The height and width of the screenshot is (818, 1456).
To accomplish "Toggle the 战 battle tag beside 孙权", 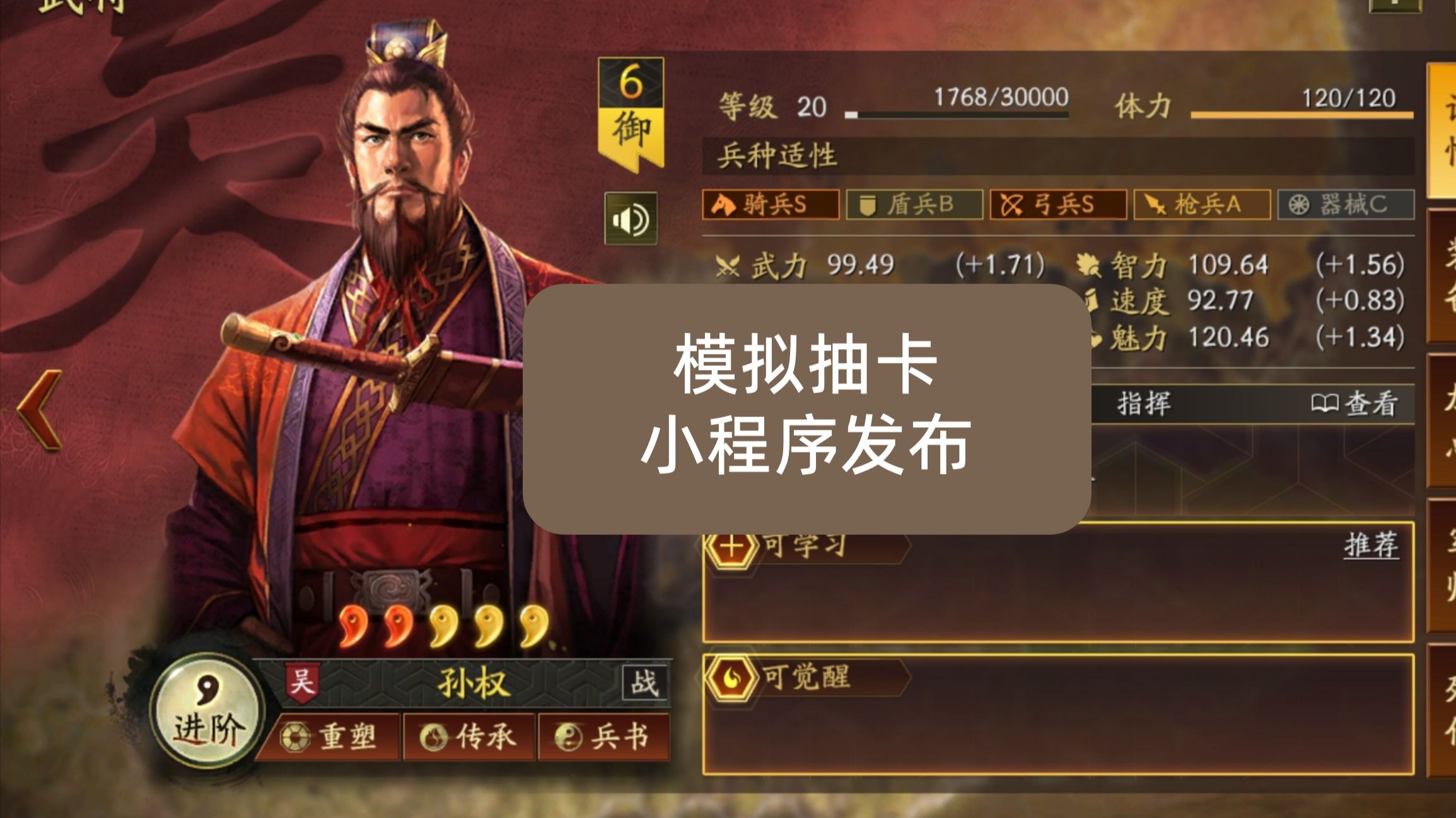I will click(644, 683).
